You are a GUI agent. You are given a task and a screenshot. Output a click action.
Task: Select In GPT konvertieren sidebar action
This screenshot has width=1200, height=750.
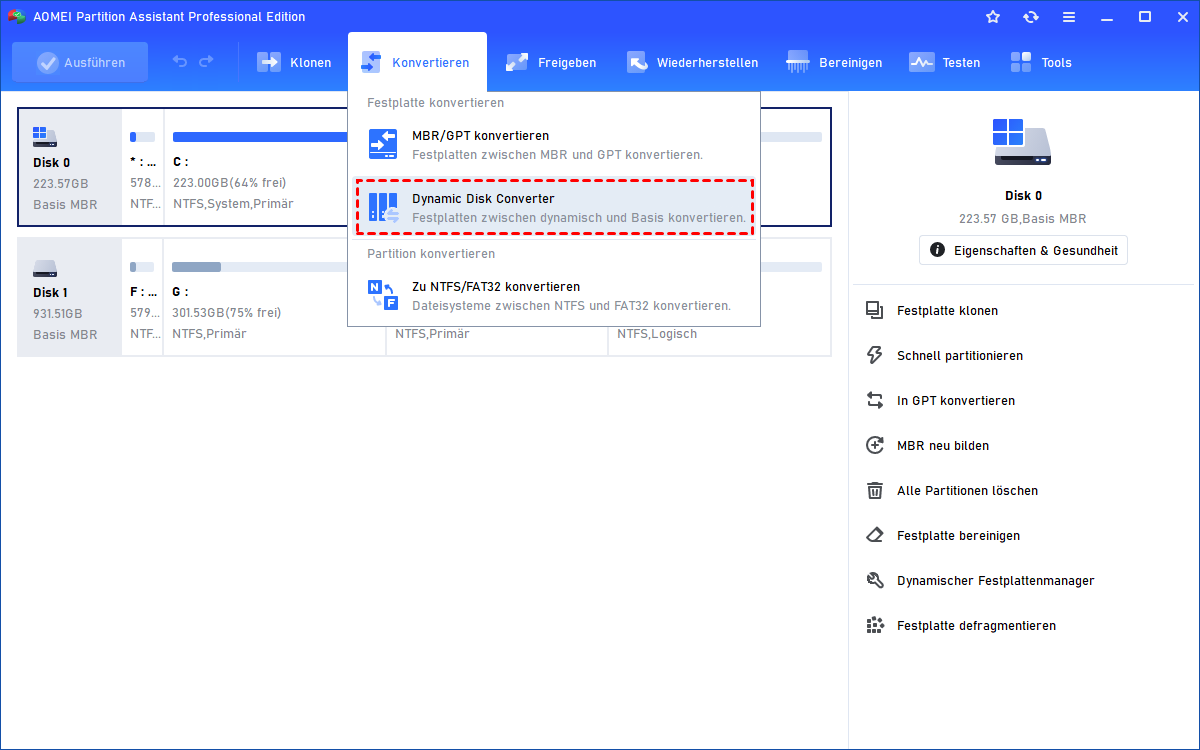coord(955,401)
